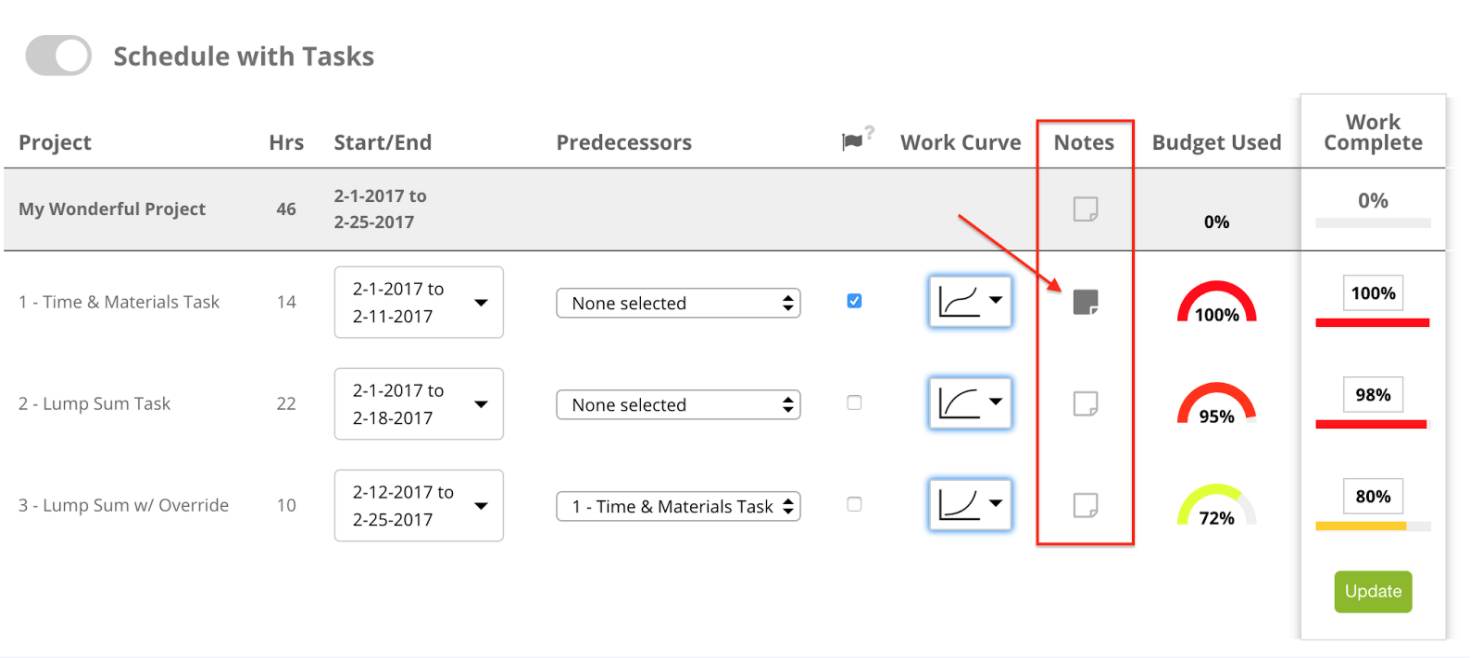Open the notes icon for Time & Materials Task
This screenshot has height=658, width=1472.
pos(1085,301)
